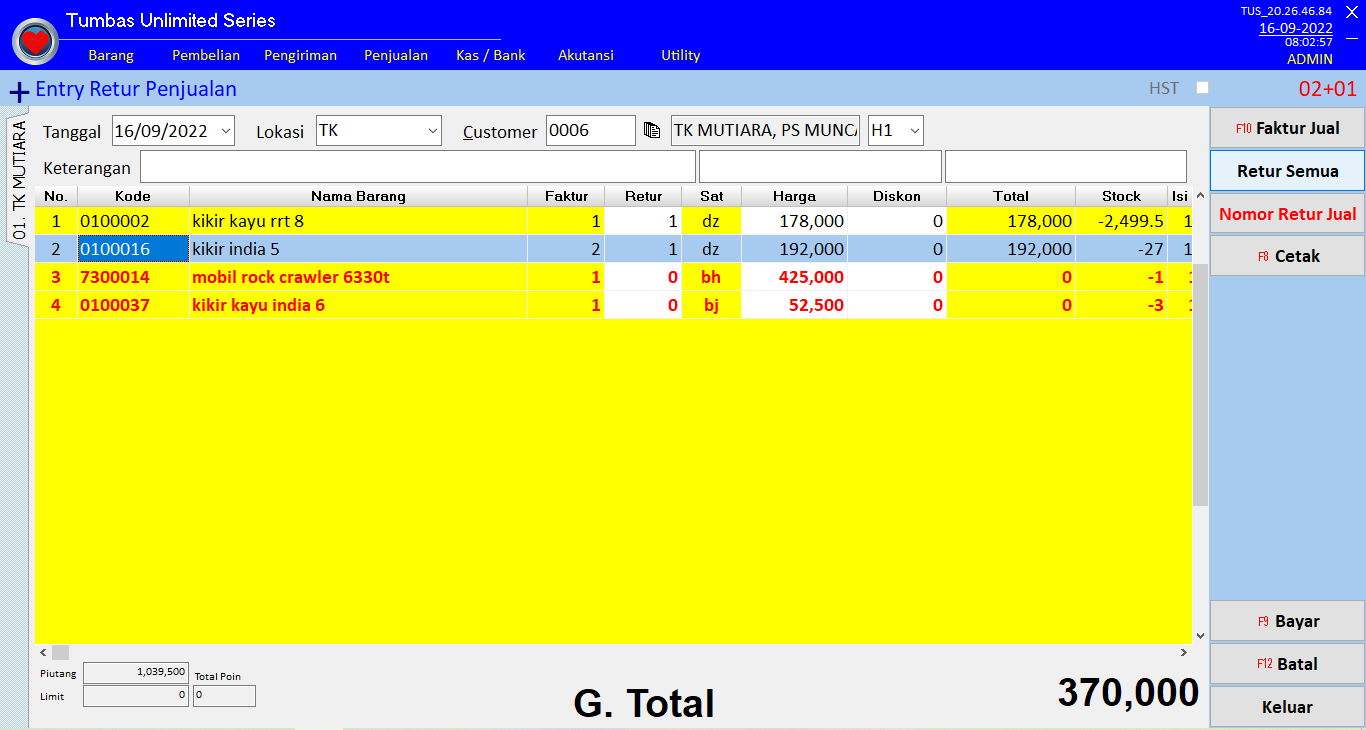1366x730 pixels.
Task: Select the 01. TK MUTIARA vertical tab
Action: click(19, 180)
